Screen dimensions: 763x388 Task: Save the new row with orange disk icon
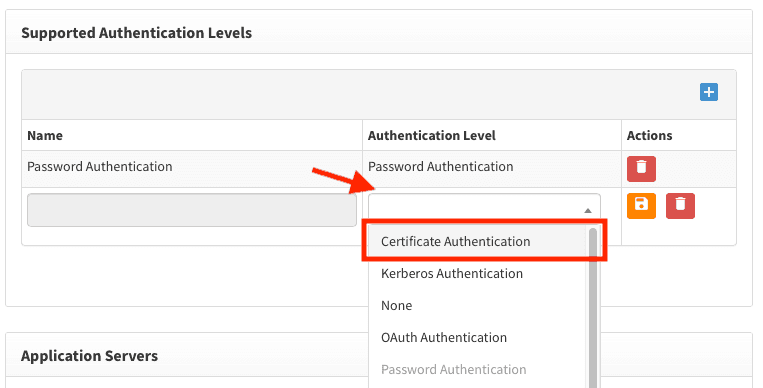tap(641, 205)
